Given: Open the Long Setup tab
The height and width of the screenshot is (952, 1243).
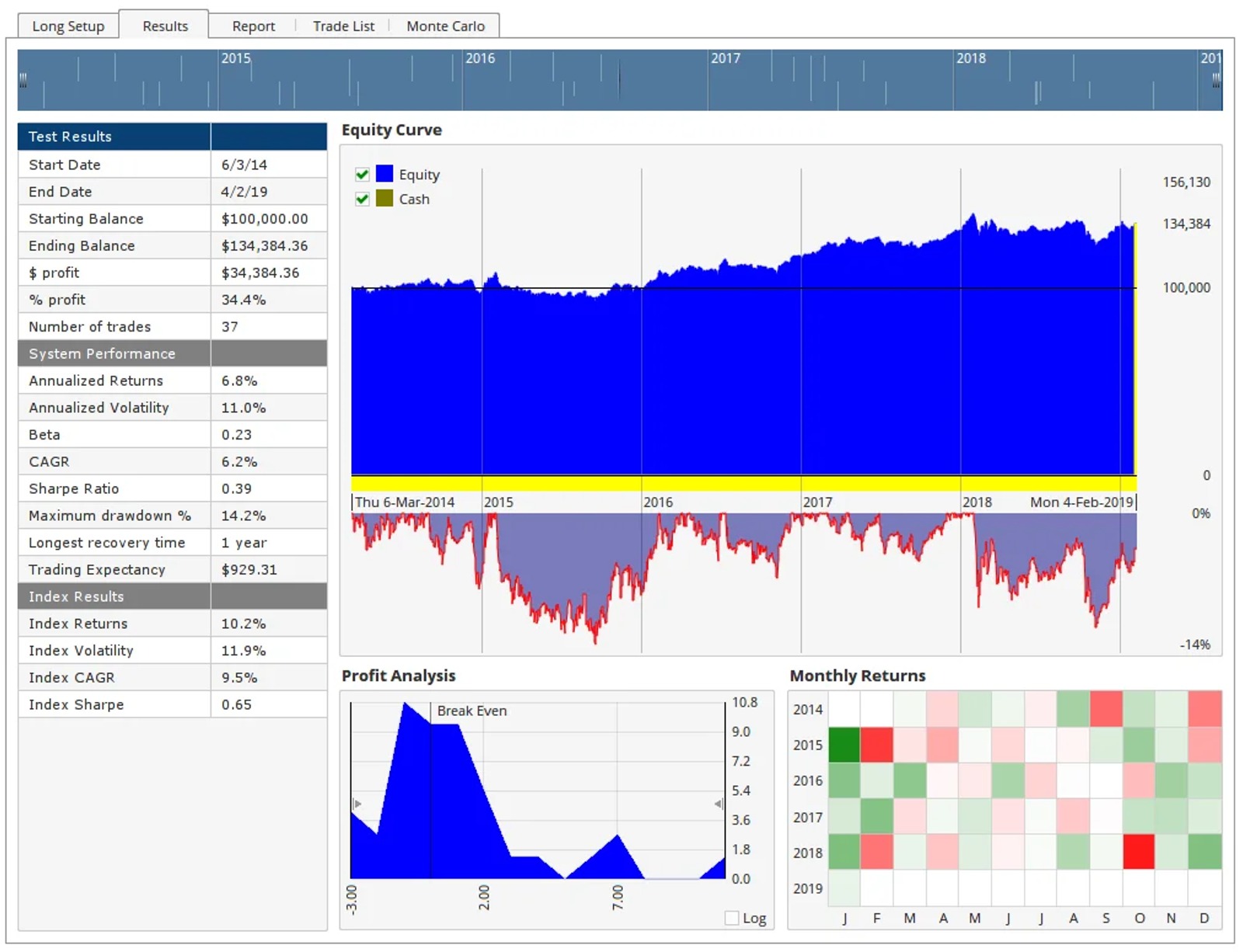Looking at the screenshot, I should tap(68, 26).
